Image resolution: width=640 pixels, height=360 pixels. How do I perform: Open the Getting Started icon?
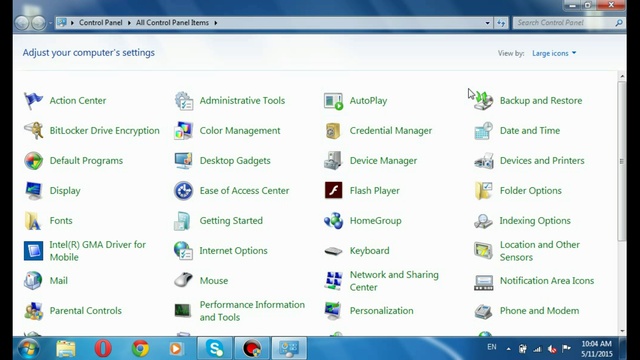click(x=182, y=221)
